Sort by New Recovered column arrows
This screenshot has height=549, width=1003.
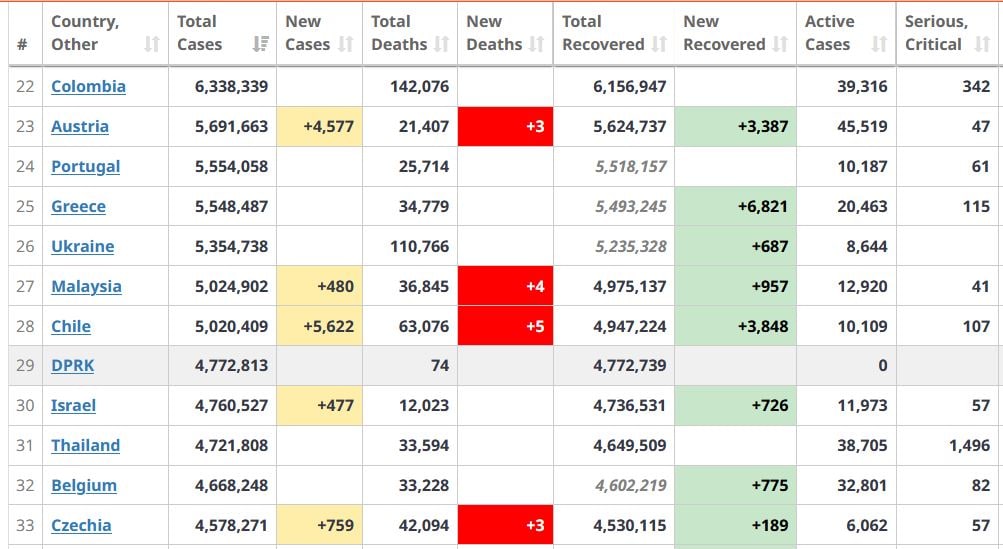(x=780, y=44)
